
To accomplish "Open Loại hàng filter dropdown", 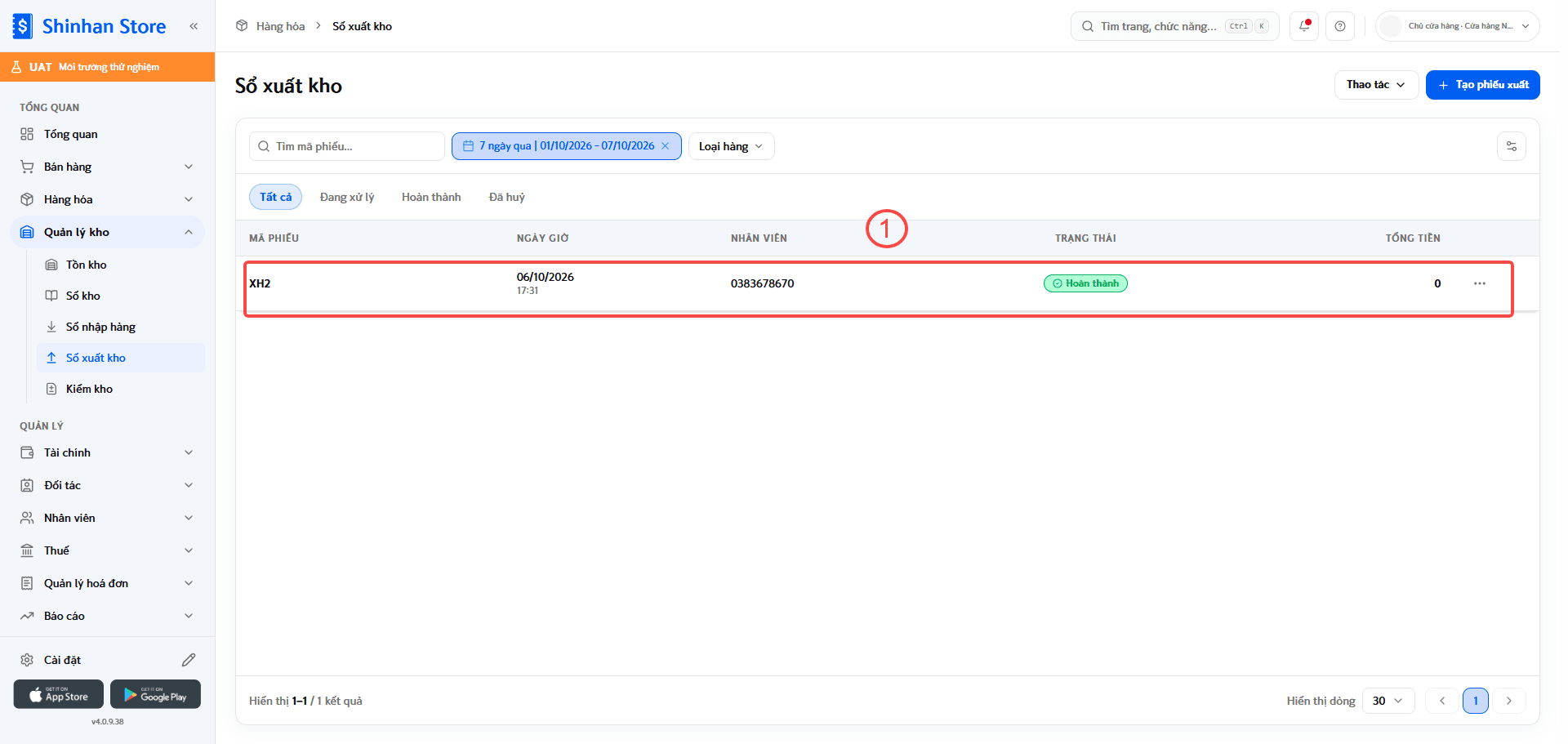I will pyautogui.click(x=731, y=146).
